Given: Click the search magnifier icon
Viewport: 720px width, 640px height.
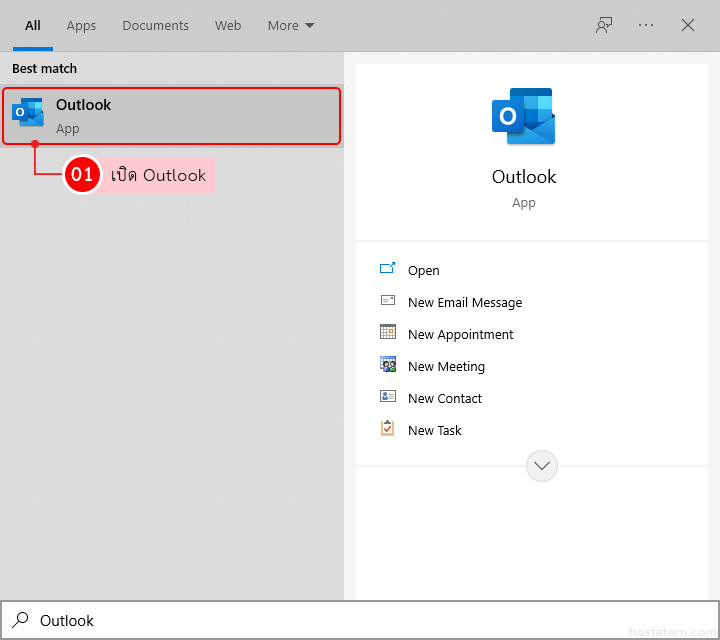Looking at the screenshot, I should click(20, 620).
